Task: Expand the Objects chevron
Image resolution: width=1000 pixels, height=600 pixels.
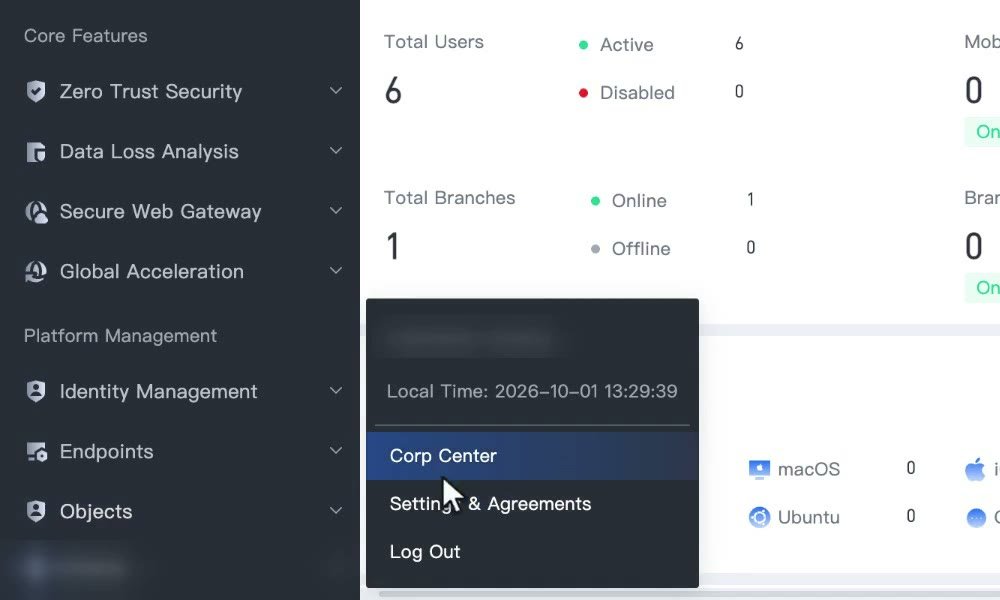Action: pos(335,510)
